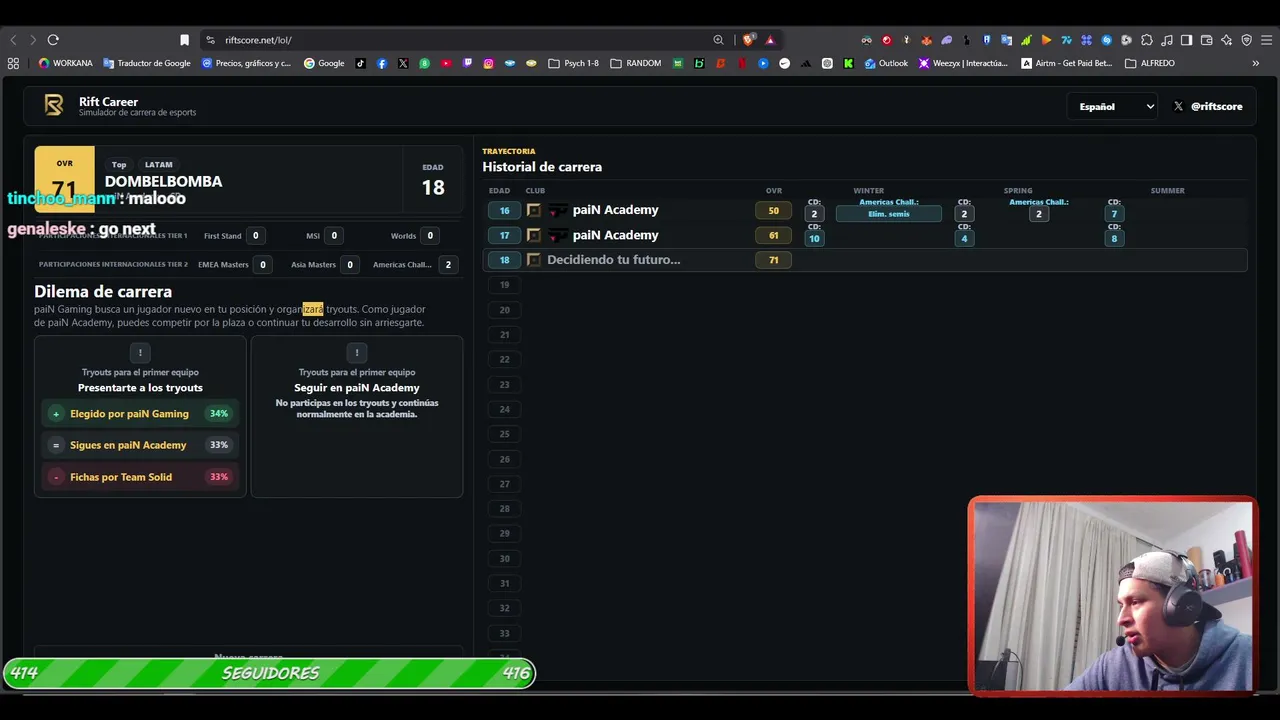Click the streamer webcam overlay
1280x720 pixels.
tap(1113, 595)
